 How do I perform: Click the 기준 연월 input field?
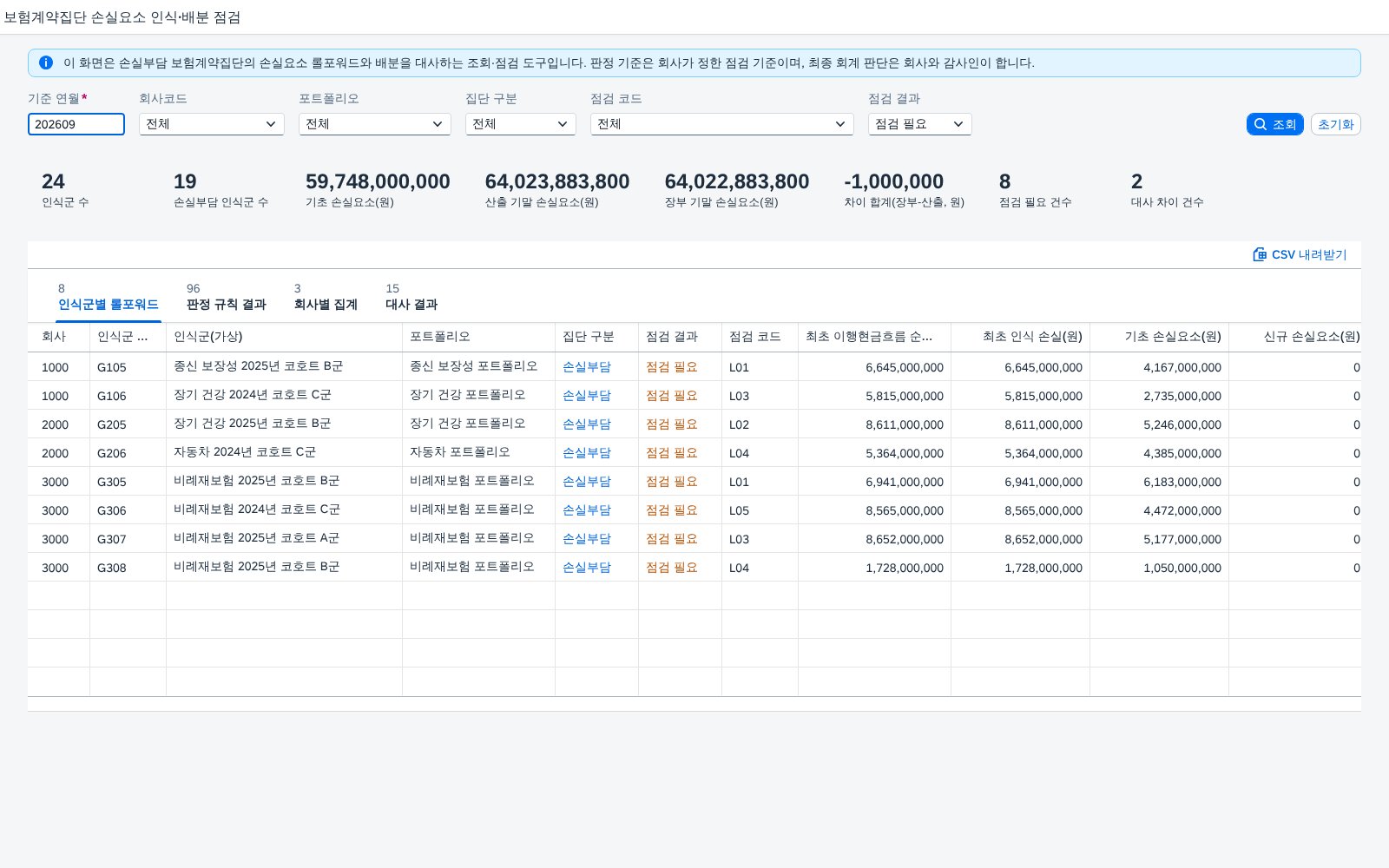76,124
